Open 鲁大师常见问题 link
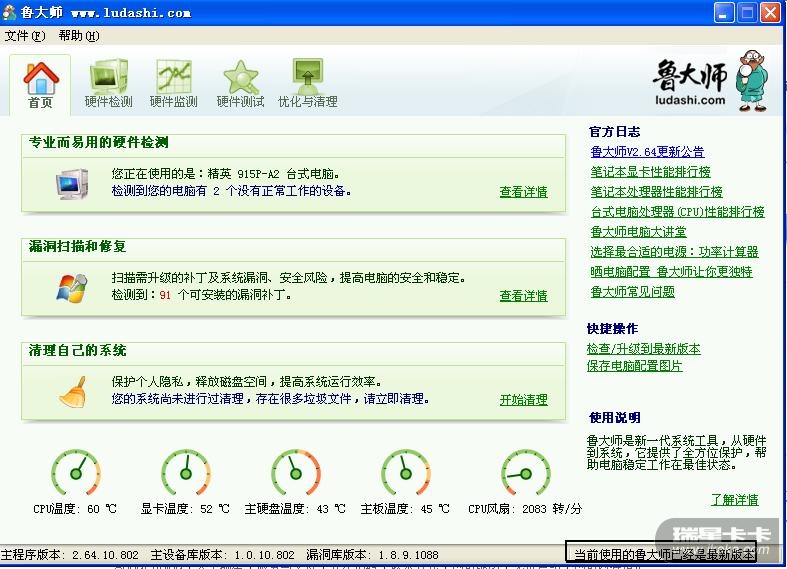The height and width of the screenshot is (569, 787). 632,292
